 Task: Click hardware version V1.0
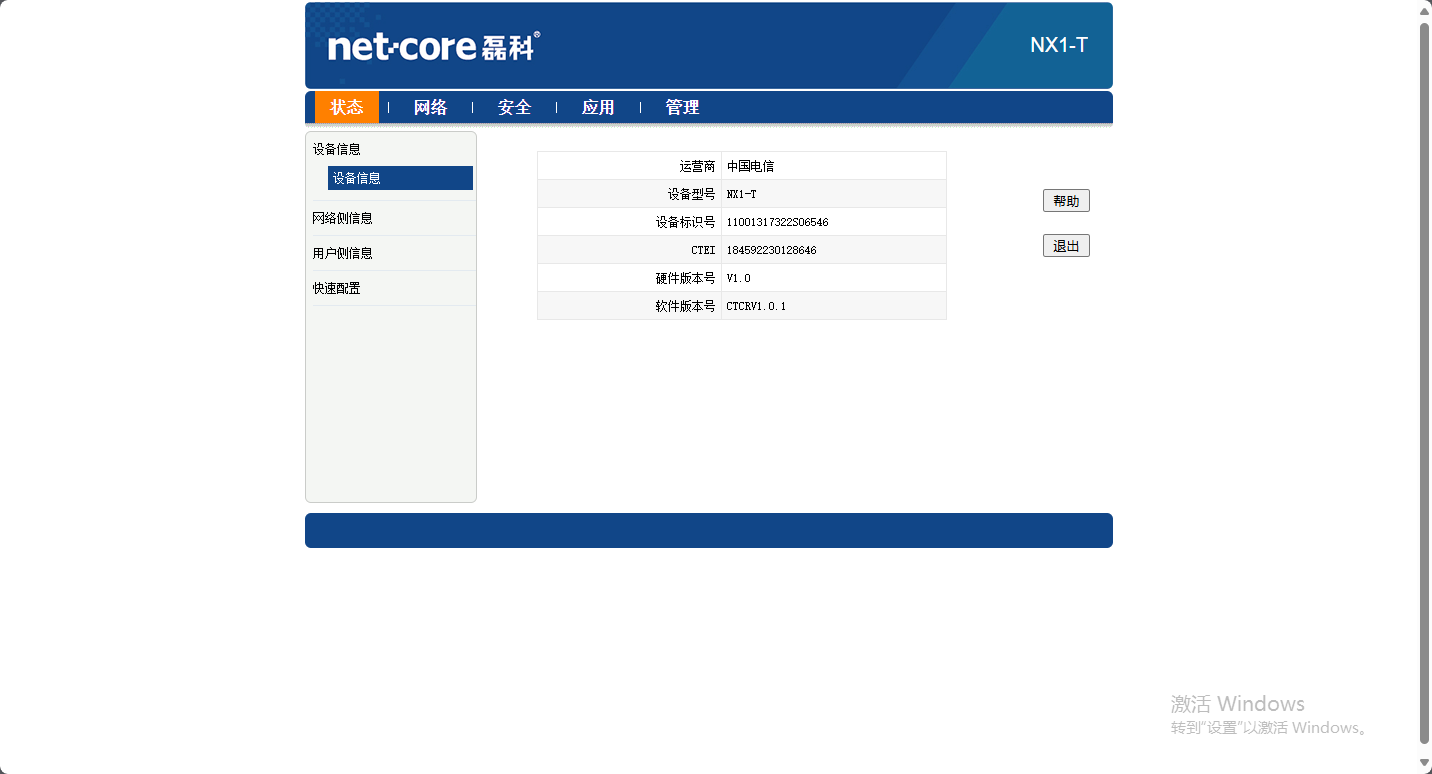click(738, 278)
